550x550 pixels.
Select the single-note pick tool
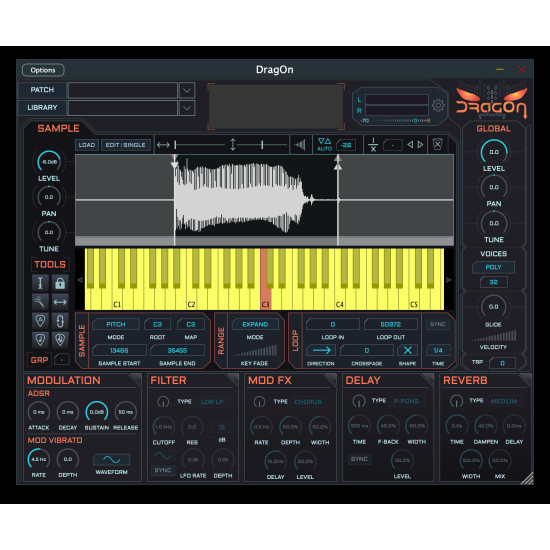tap(40, 339)
